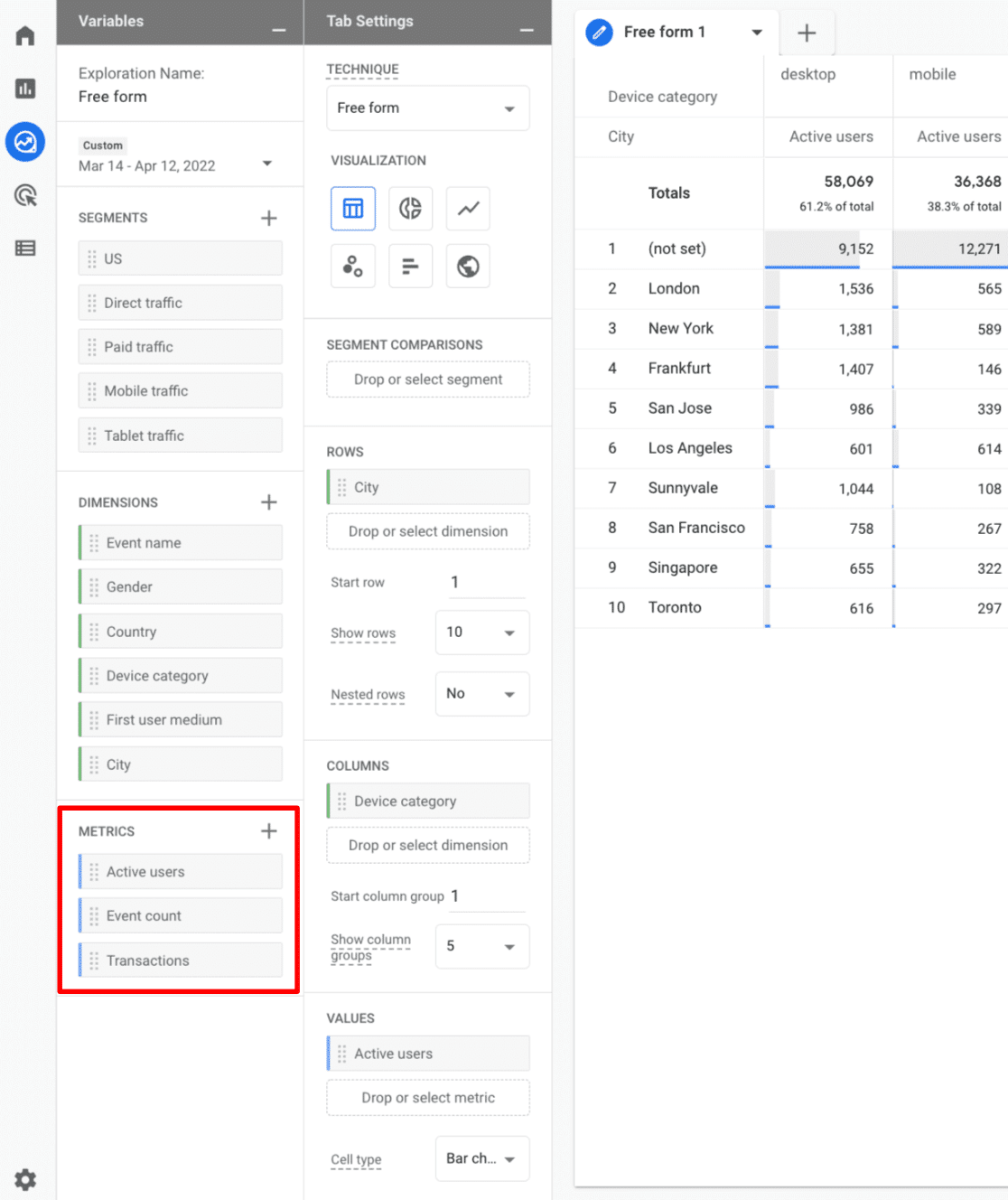This screenshot has height=1200, width=1008.
Task: Open Home from the left sidebar
Action: (25, 34)
